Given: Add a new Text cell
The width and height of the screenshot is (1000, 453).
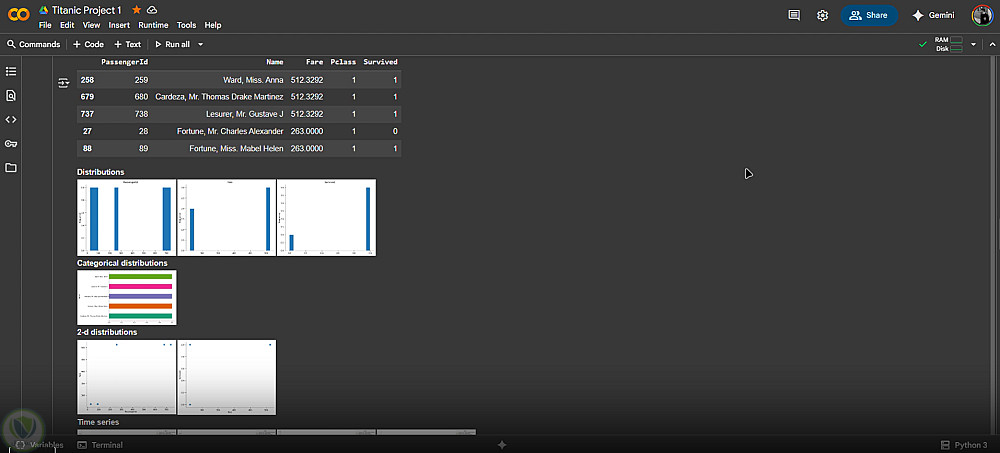Looking at the screenshot, I should [128, 44].
